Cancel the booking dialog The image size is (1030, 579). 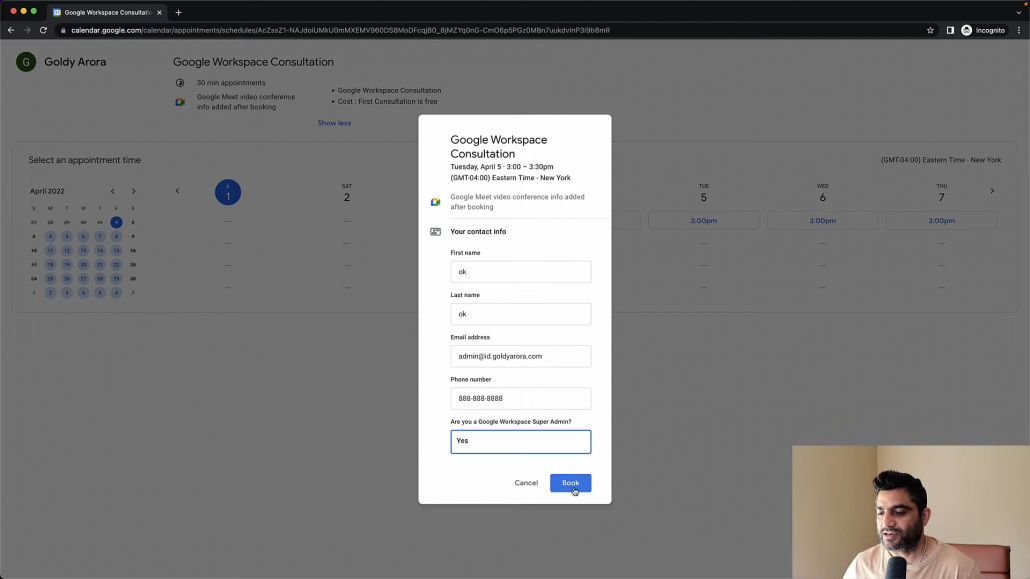click(x=526, y=482)
